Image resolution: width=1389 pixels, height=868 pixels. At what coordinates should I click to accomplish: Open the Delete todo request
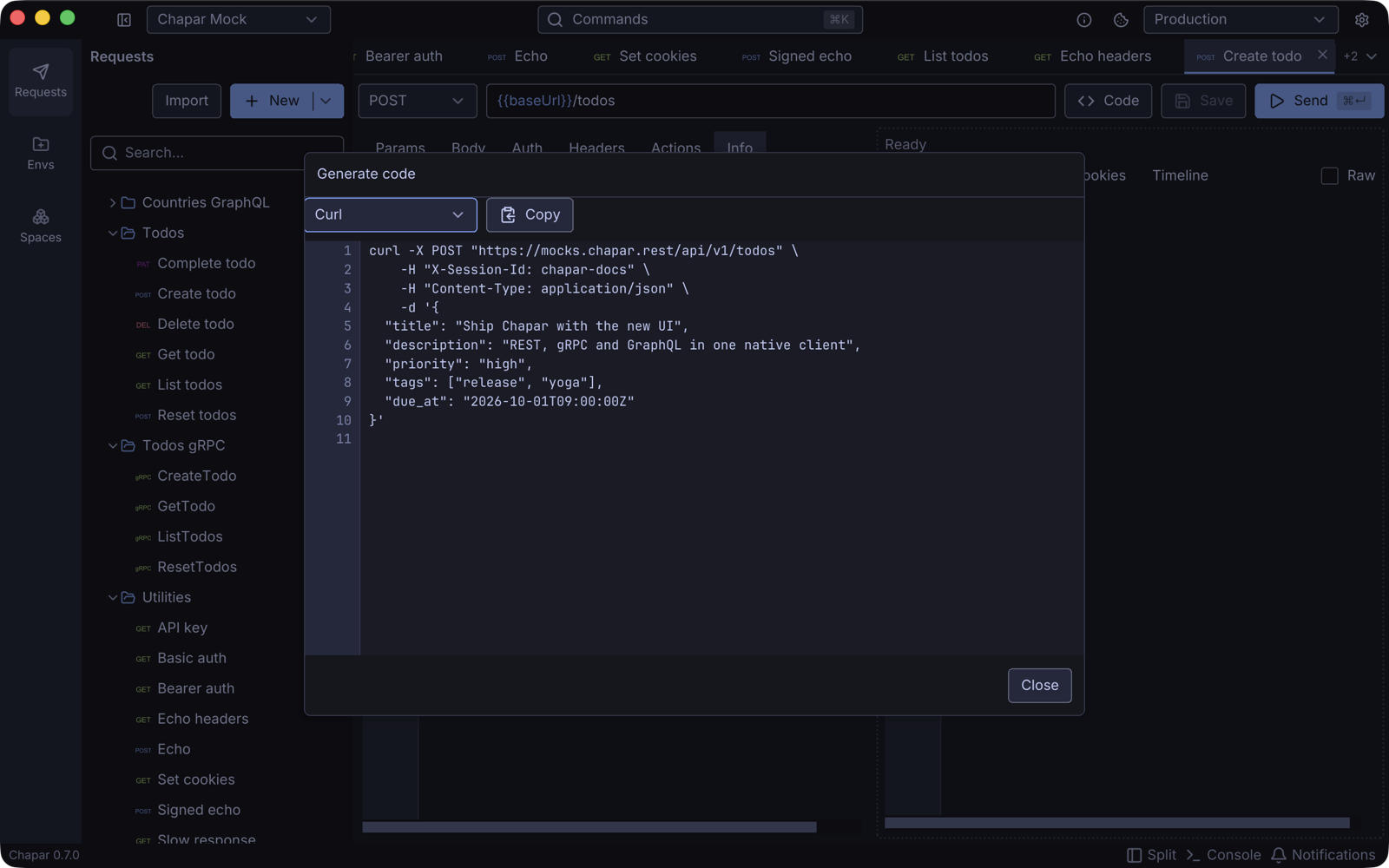[196, 324]
